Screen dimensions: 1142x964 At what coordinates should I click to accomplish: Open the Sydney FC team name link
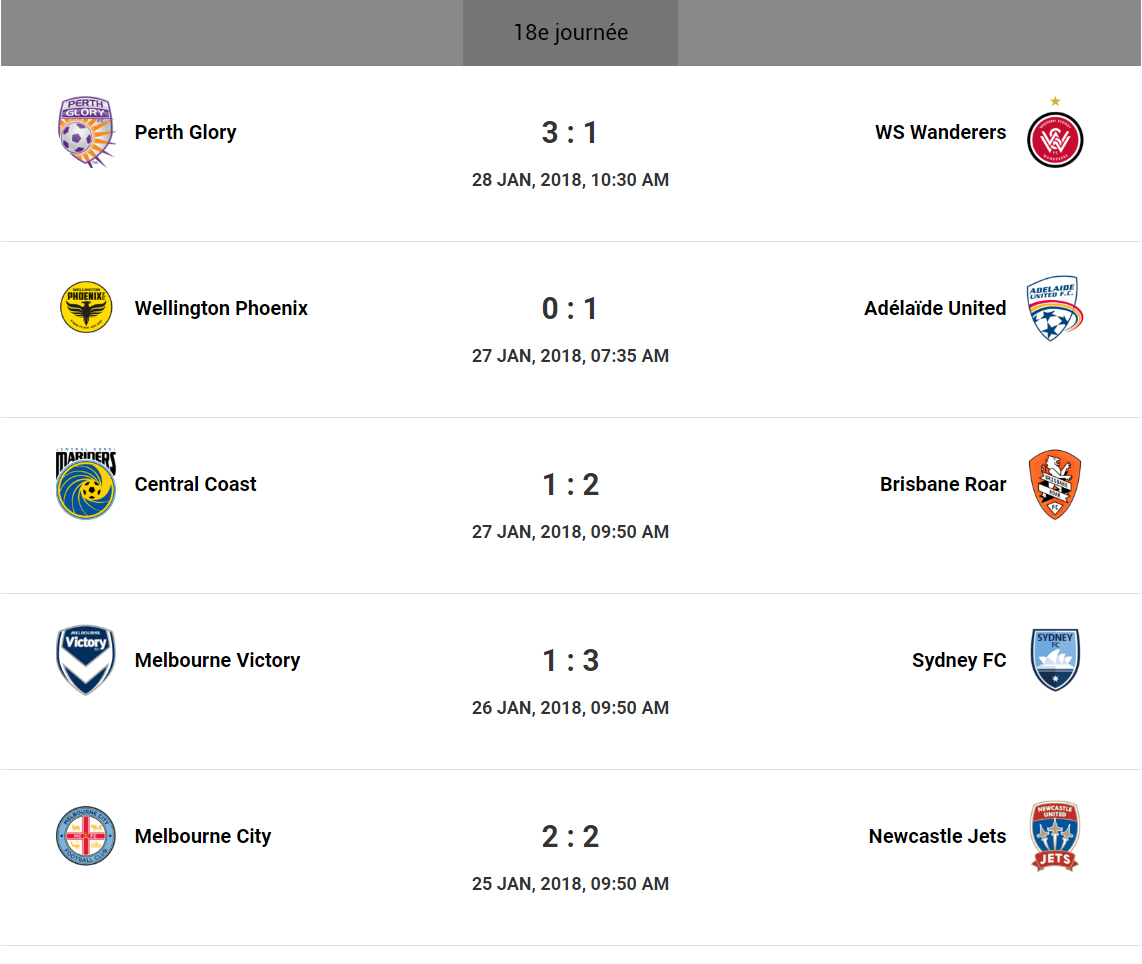(959, 660)
